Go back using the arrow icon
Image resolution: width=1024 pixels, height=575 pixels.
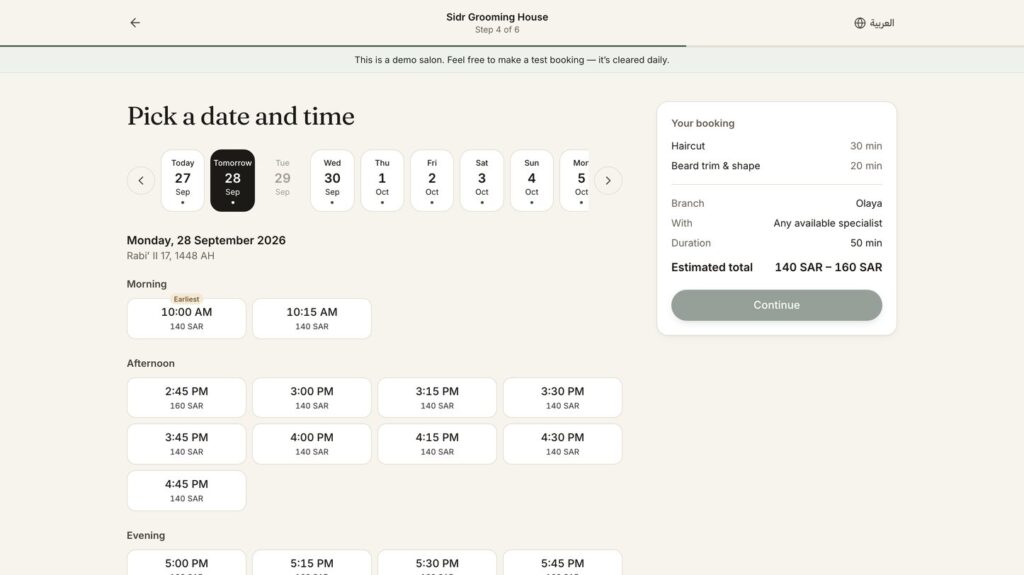pyautogui.click(x=135, y=23)
